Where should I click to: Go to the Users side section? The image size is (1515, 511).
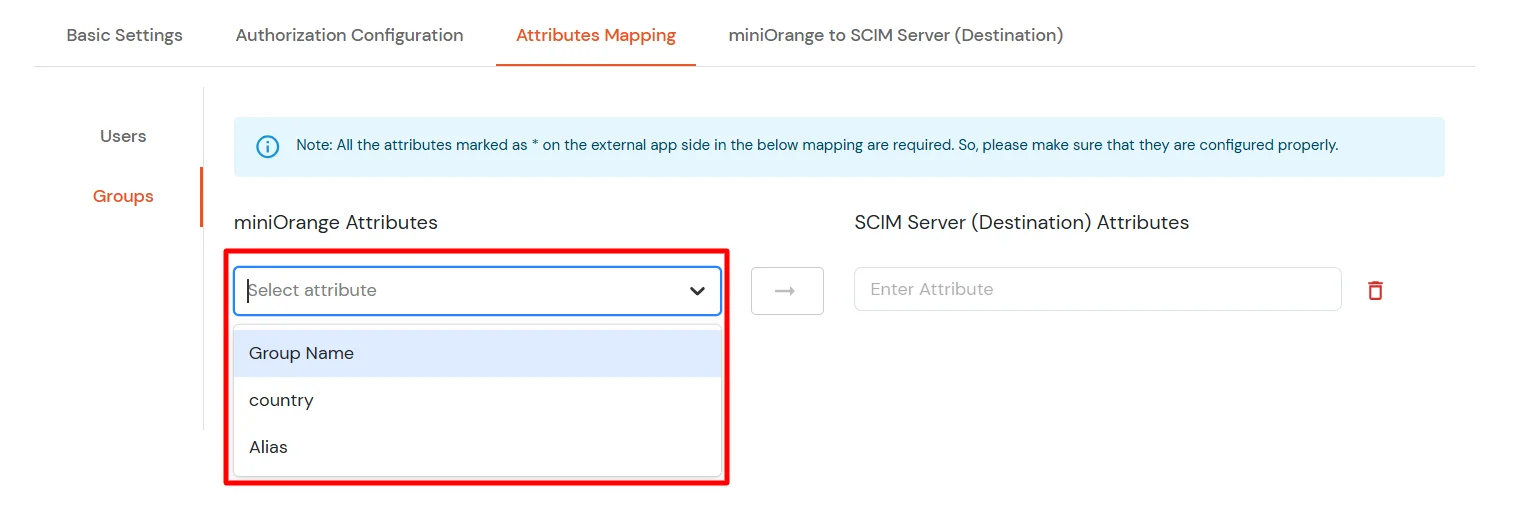tap(123, 136)
